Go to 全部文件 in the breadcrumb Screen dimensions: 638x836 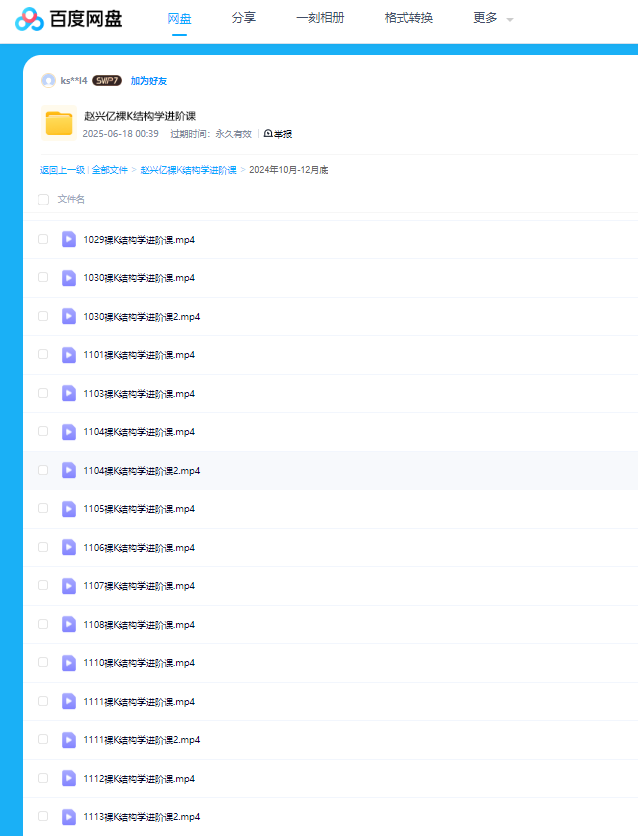(x=110, y=170)
